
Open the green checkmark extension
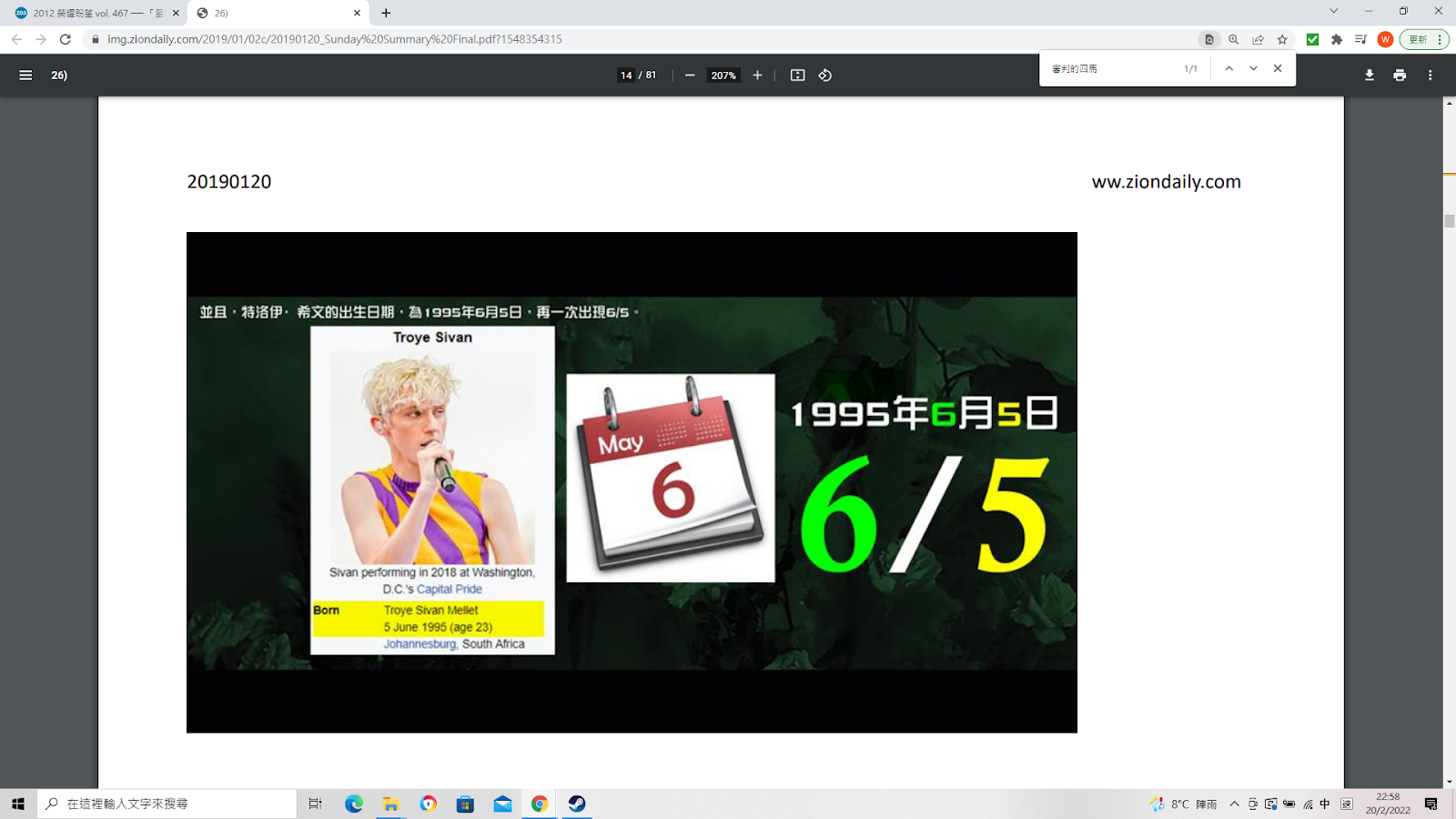point(1312,39)
